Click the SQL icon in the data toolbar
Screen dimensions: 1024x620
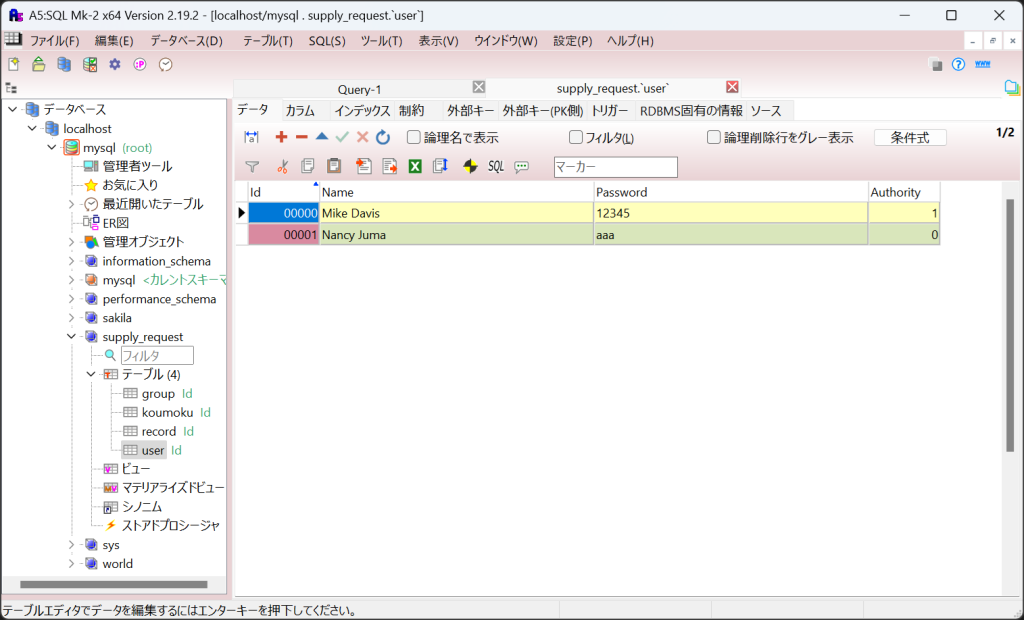pyautogui.click(x=496, y=166)
